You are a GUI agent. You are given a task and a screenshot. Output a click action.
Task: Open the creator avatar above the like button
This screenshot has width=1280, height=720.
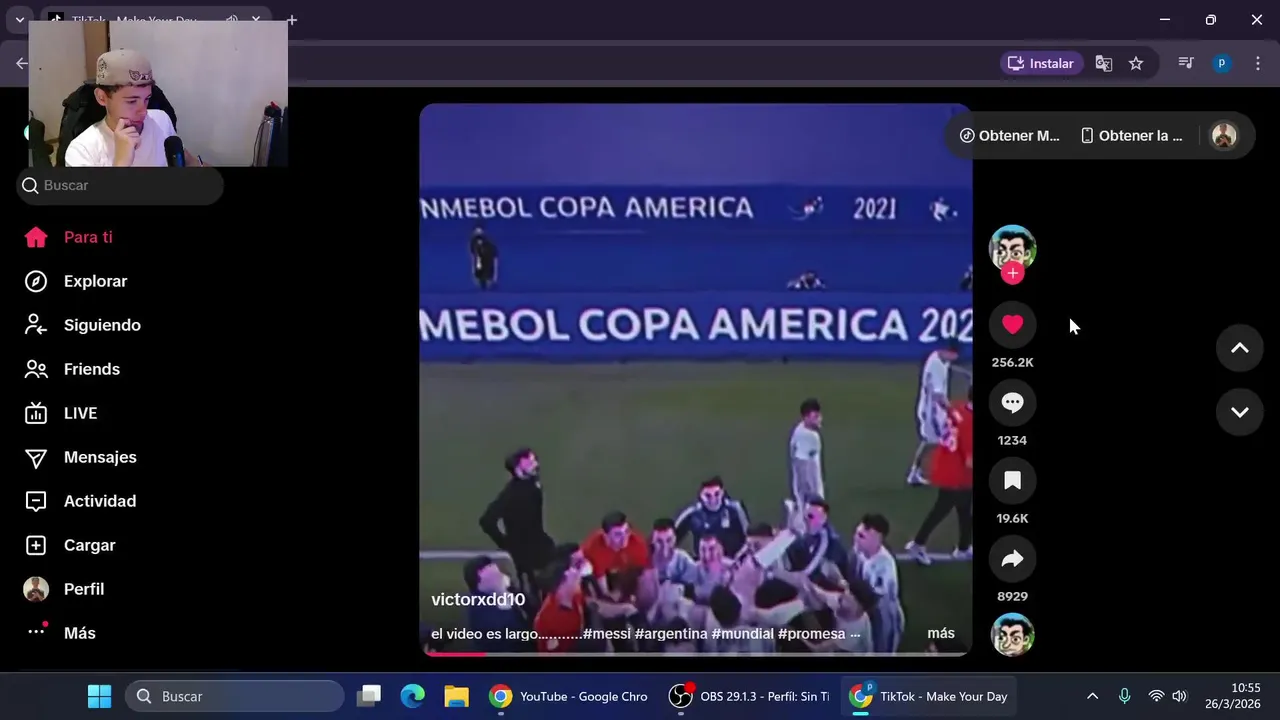(x=1012, y=248)
